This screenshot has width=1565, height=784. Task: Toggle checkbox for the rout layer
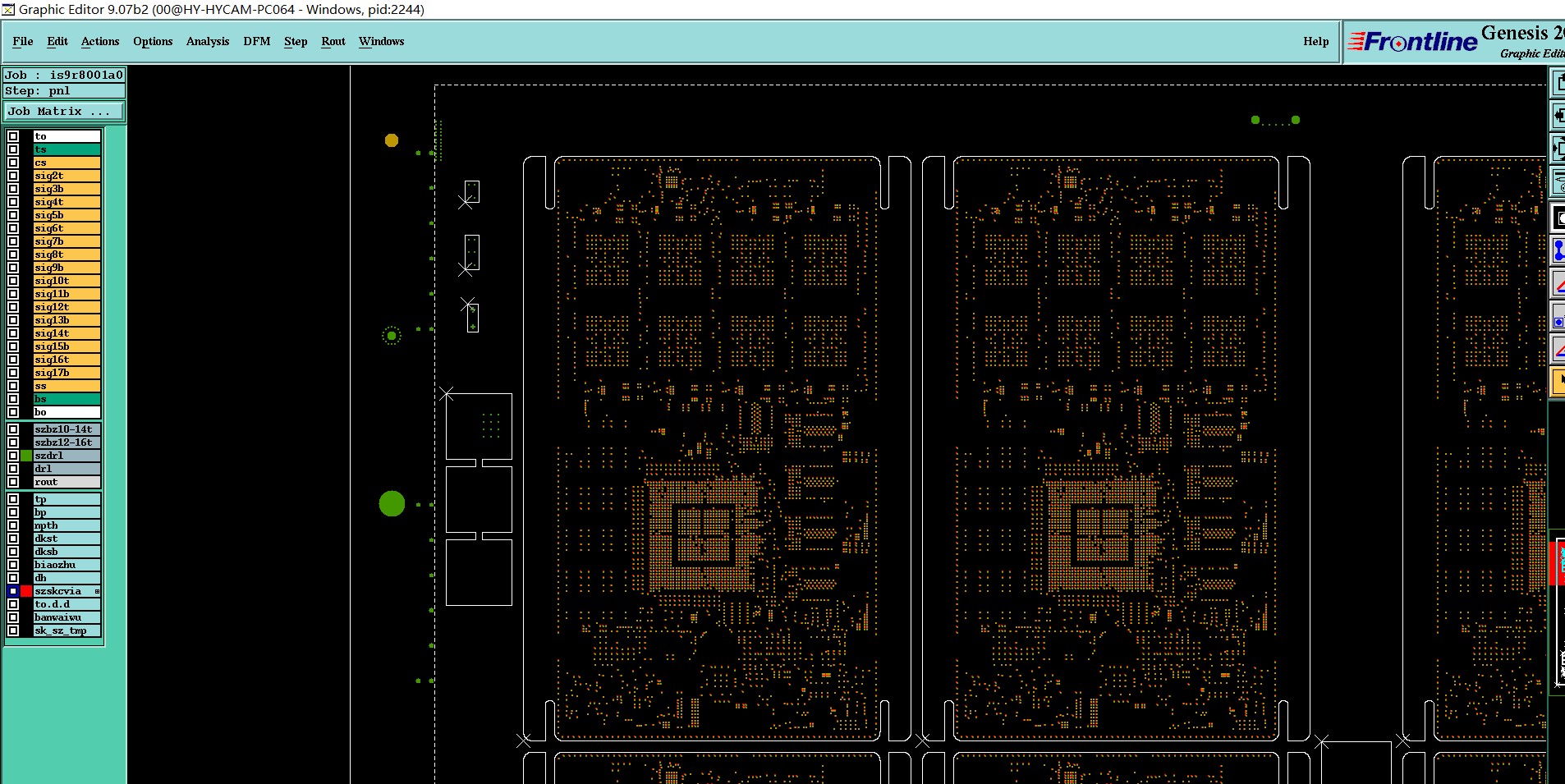13,482
